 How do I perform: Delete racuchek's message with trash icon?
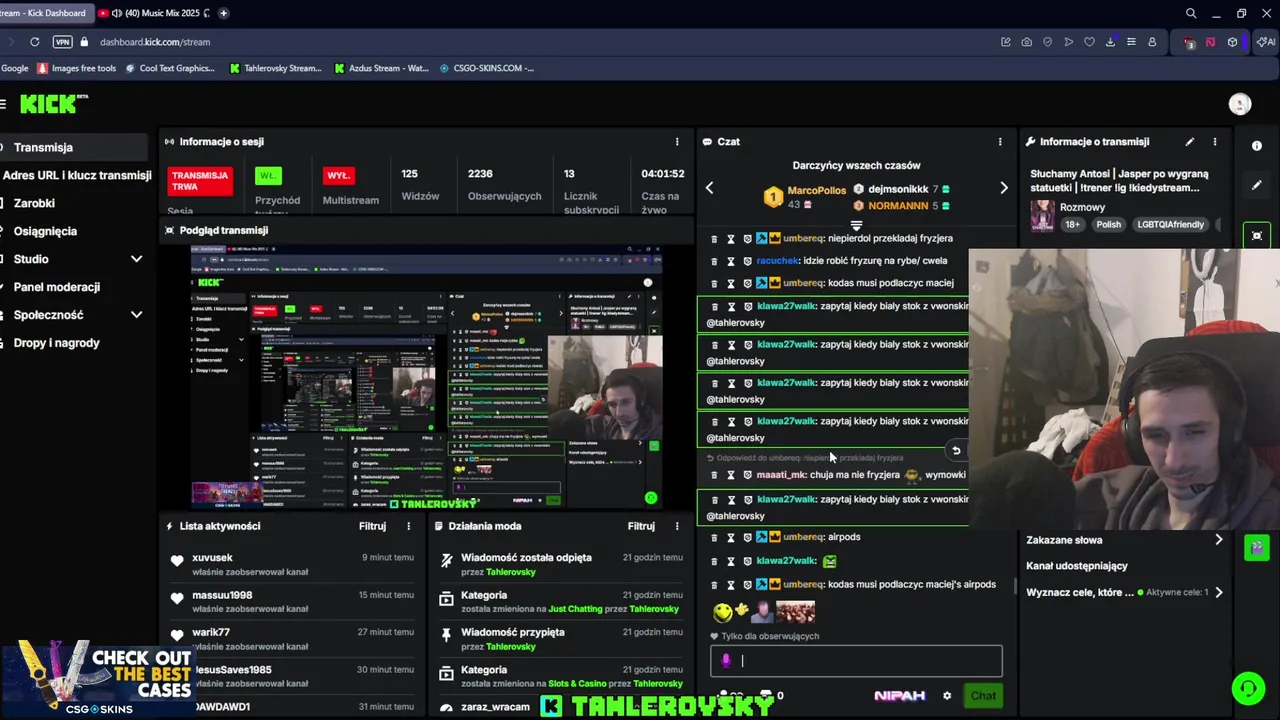[714, 261]
